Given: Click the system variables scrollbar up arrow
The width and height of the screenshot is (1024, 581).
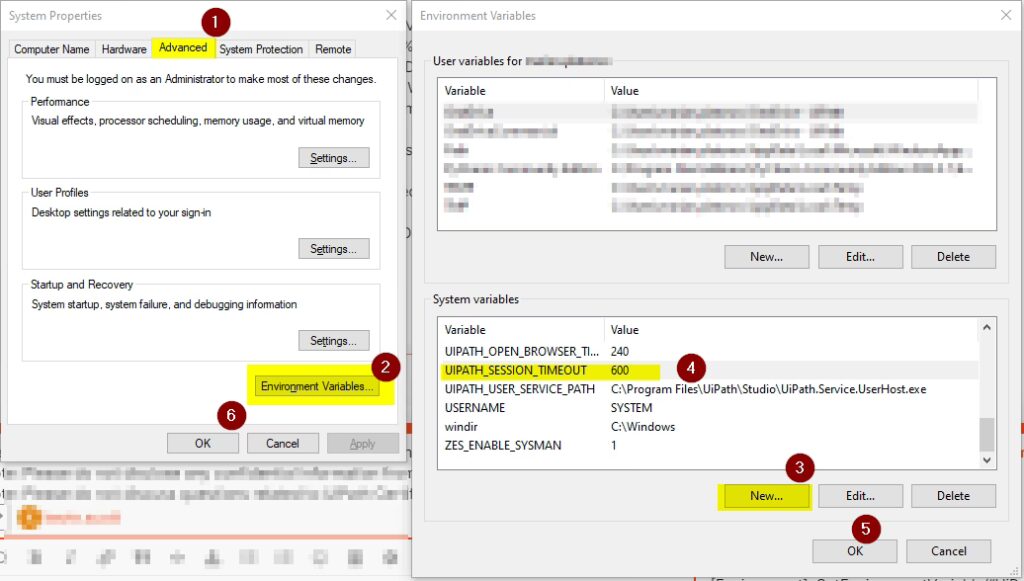Looking at the screenshot, I should 987,327.
